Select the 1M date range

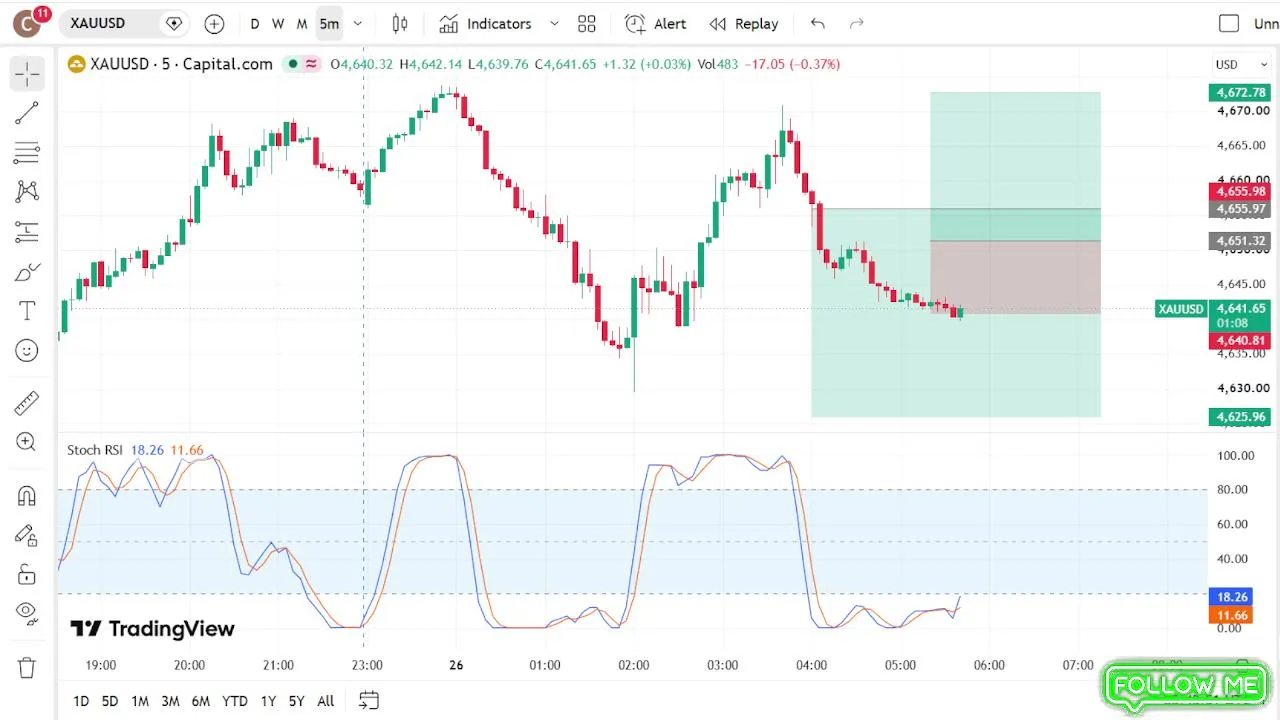[x=140, y=701]
